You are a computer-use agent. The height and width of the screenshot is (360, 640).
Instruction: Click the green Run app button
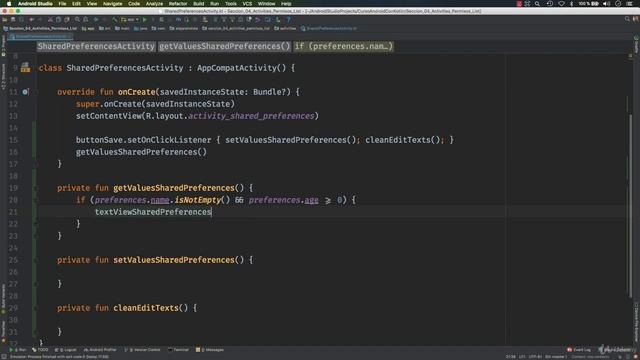click(x=144, y=20)
